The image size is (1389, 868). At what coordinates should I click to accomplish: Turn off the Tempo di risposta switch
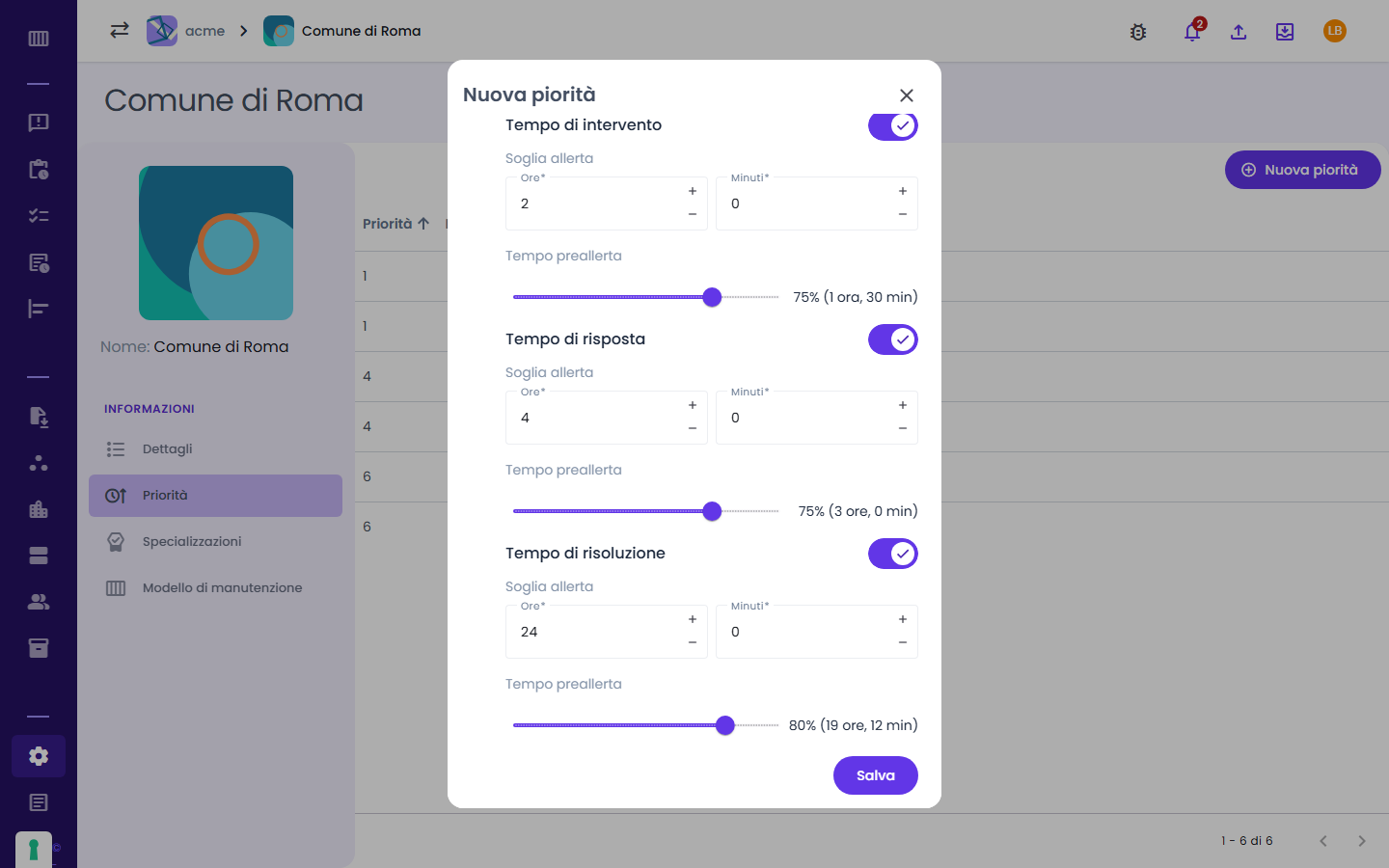click(x=893, y=339)
